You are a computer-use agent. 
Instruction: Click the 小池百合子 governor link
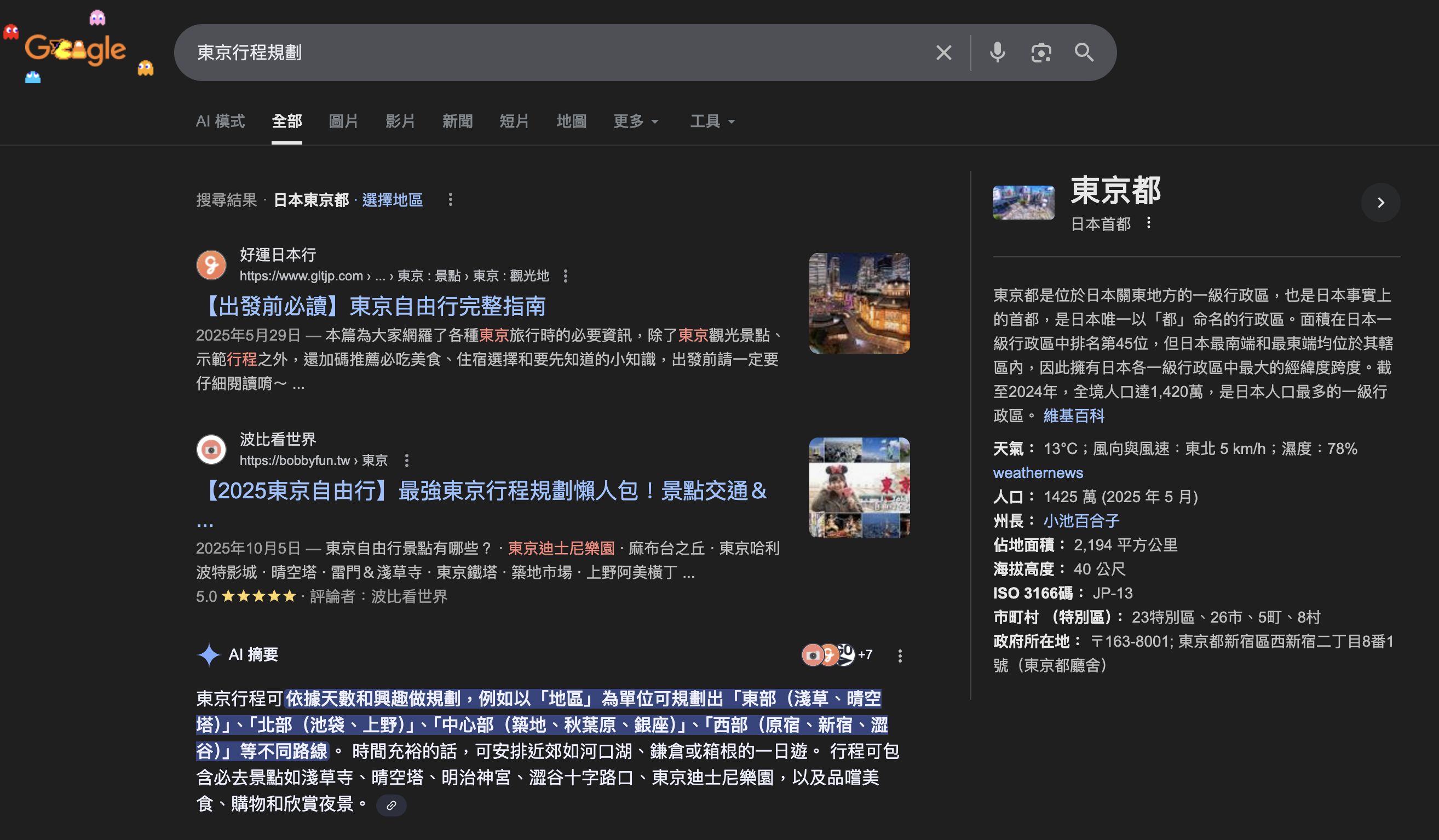pyautogui.click(x=1081, y=521)
